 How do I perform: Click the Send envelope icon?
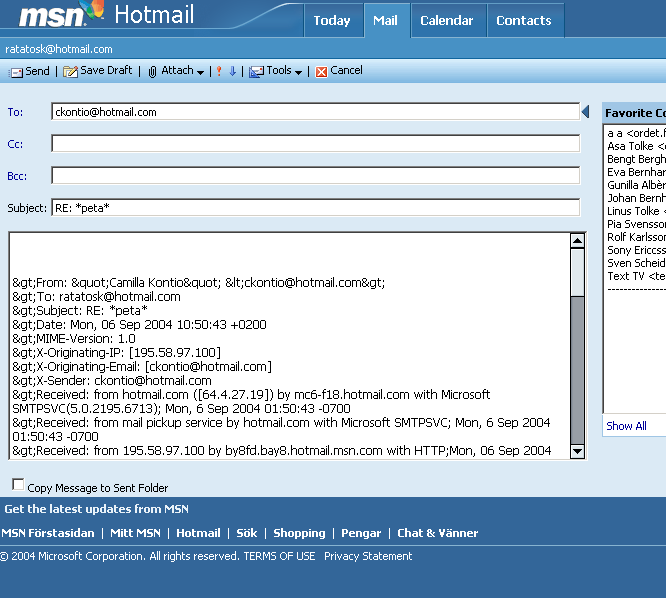point(17,72)
